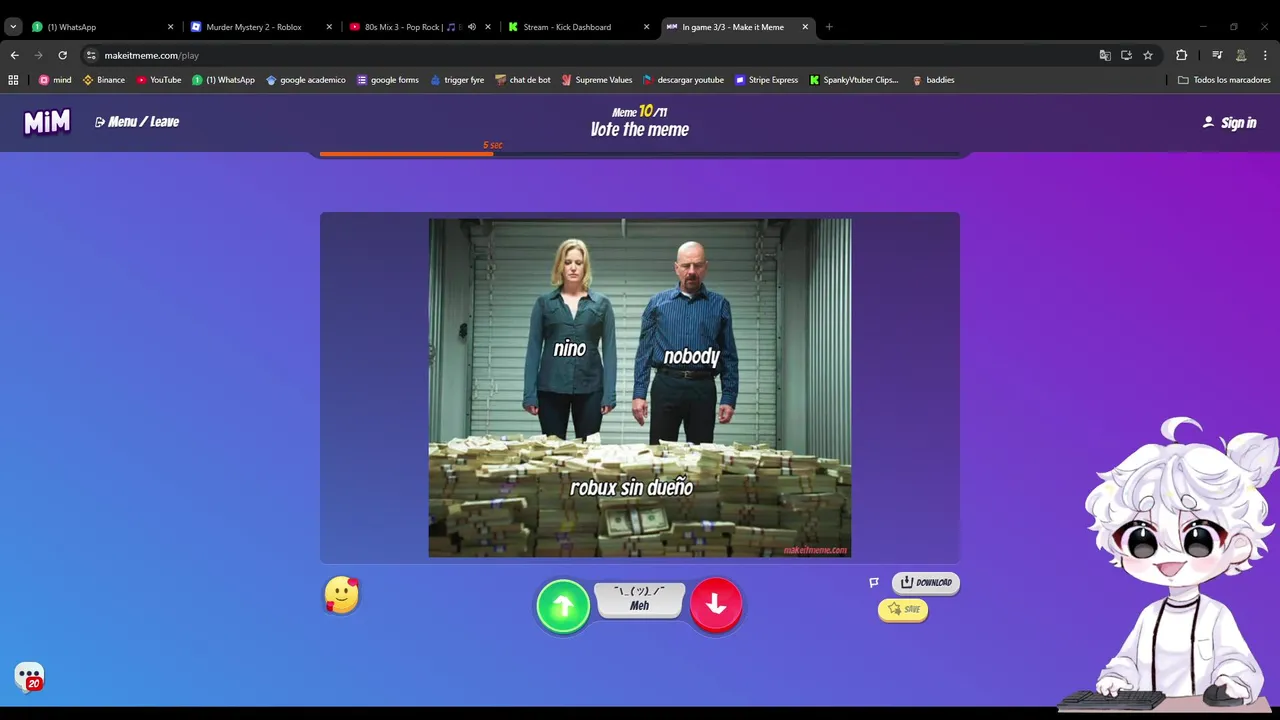1280x720 pixels.
Task: Click the Breaking Bad money meme image
Action: [640, 388]
